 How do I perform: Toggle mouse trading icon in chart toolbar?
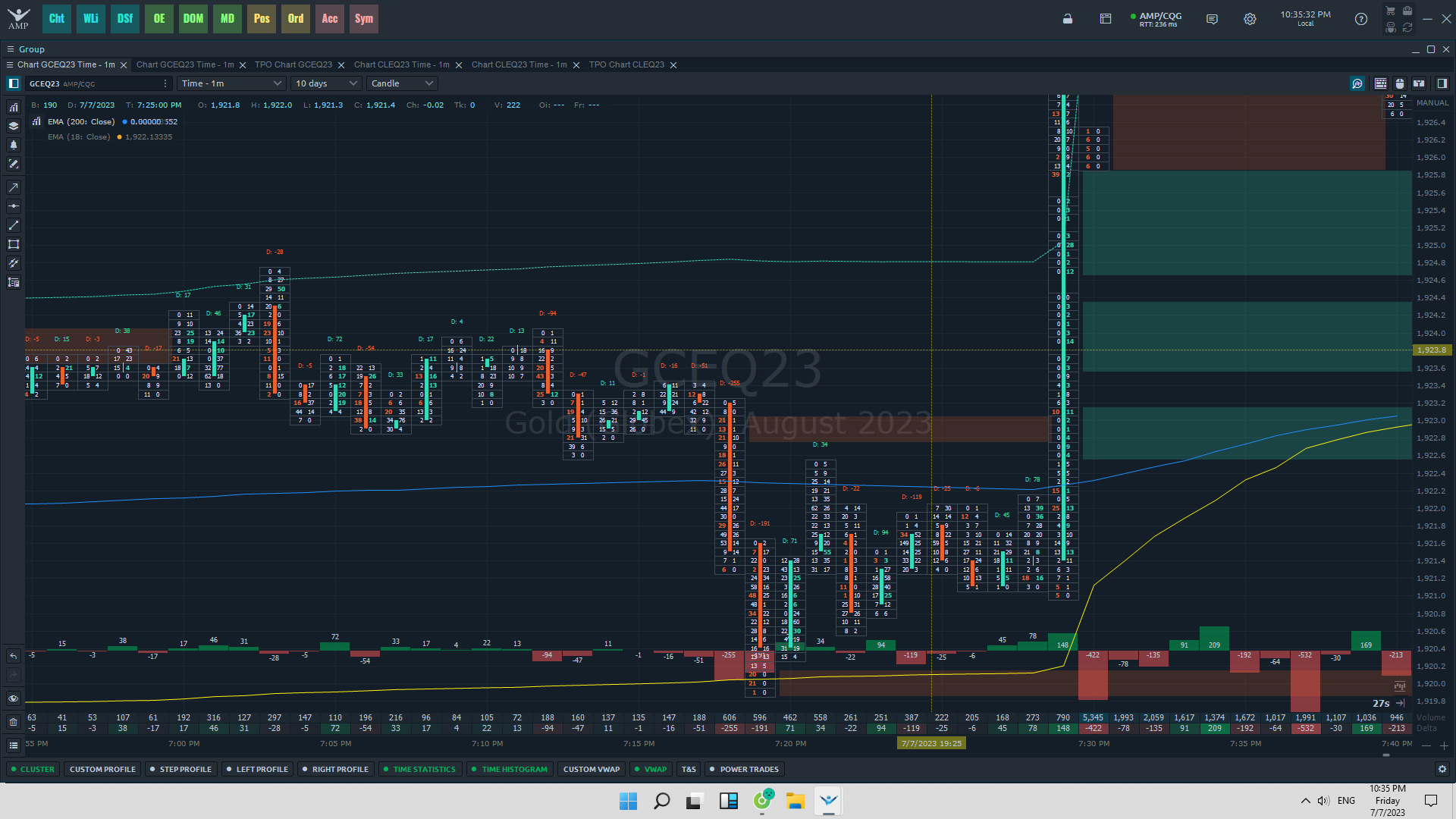tap(1400, 83)
